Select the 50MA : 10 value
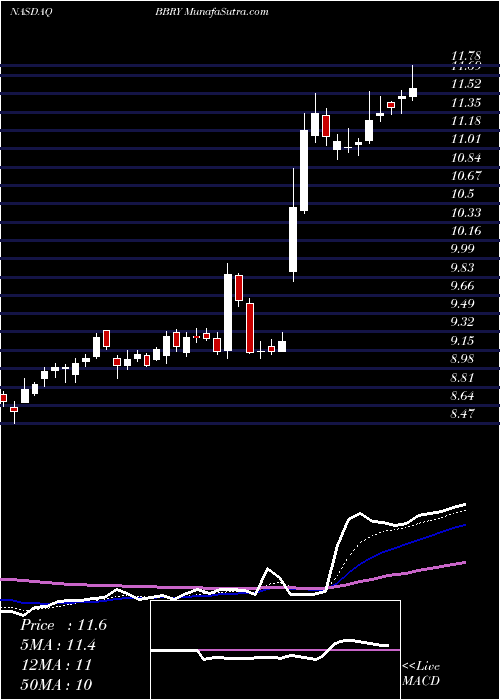This screenshot has height=700, width=500. pos(56,684)
